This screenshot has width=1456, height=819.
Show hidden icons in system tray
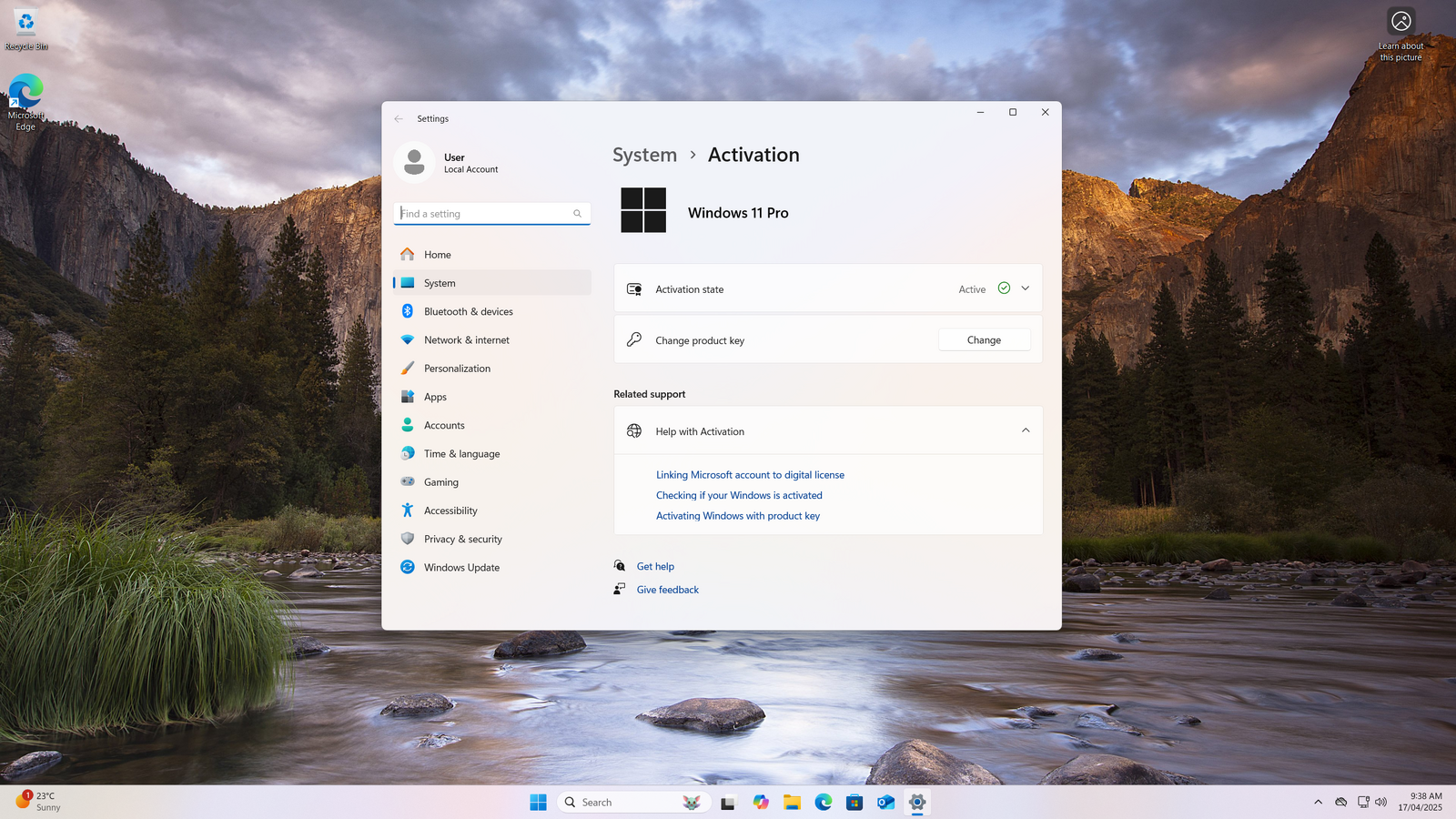point(1318,802)
